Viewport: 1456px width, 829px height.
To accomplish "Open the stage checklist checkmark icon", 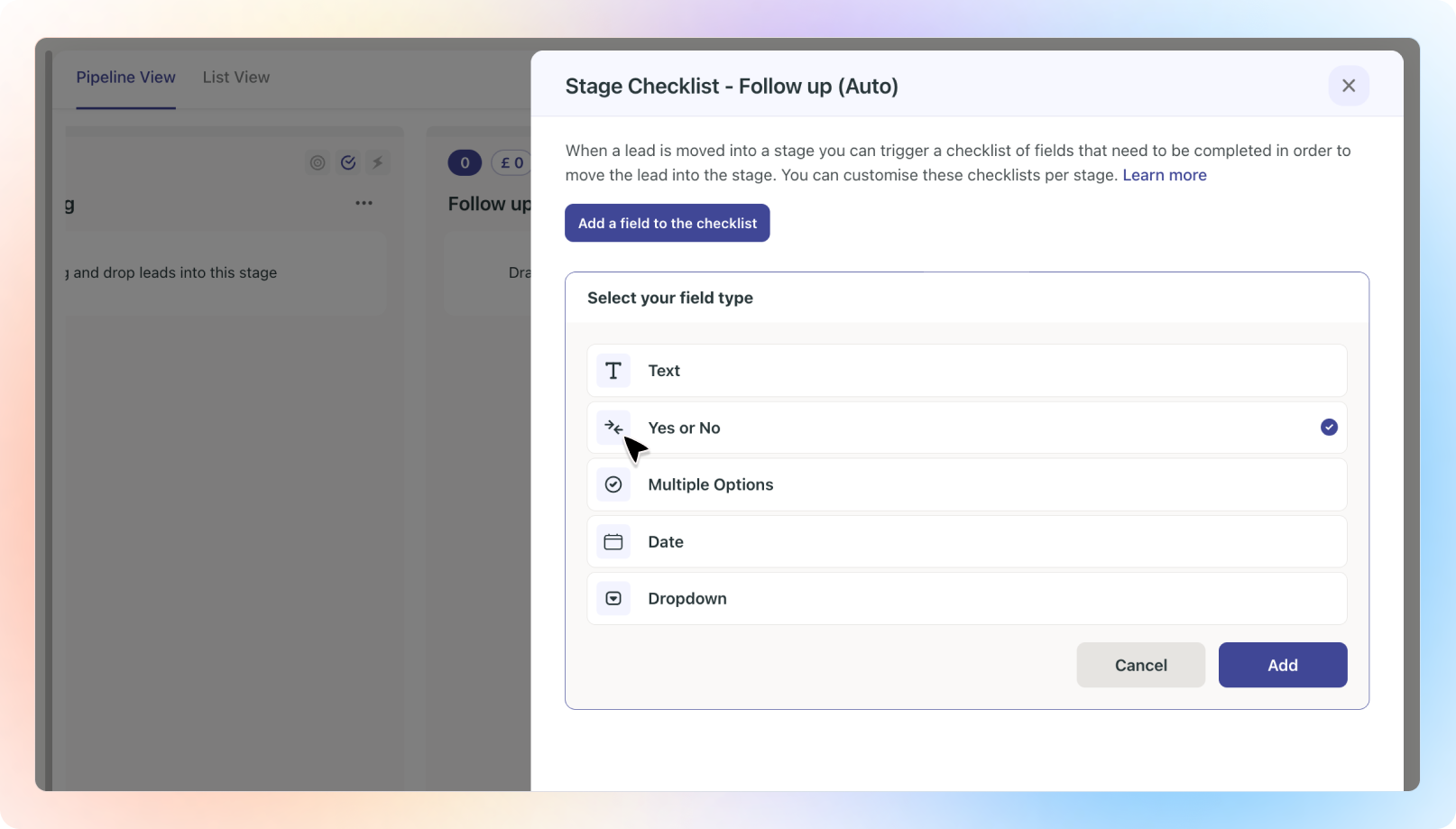I will point(348,163).
